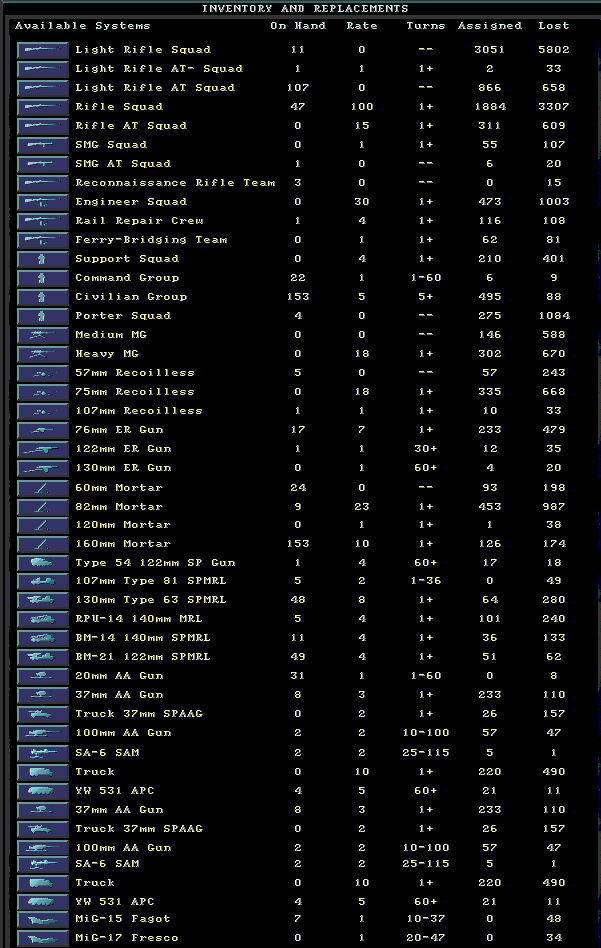Select the 160mm Mortar icon
The image size is (601, 948).
(x=42, y=544)
